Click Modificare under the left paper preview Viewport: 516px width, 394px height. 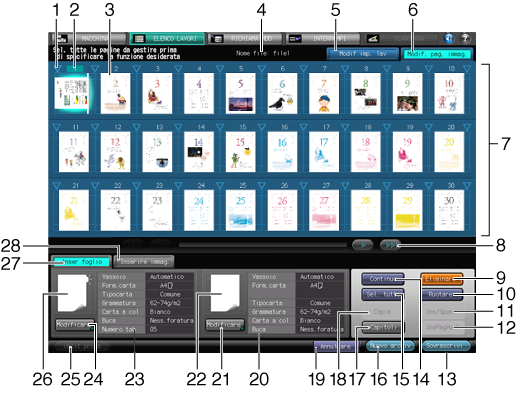pyautogui.click(x=75, y=325)
